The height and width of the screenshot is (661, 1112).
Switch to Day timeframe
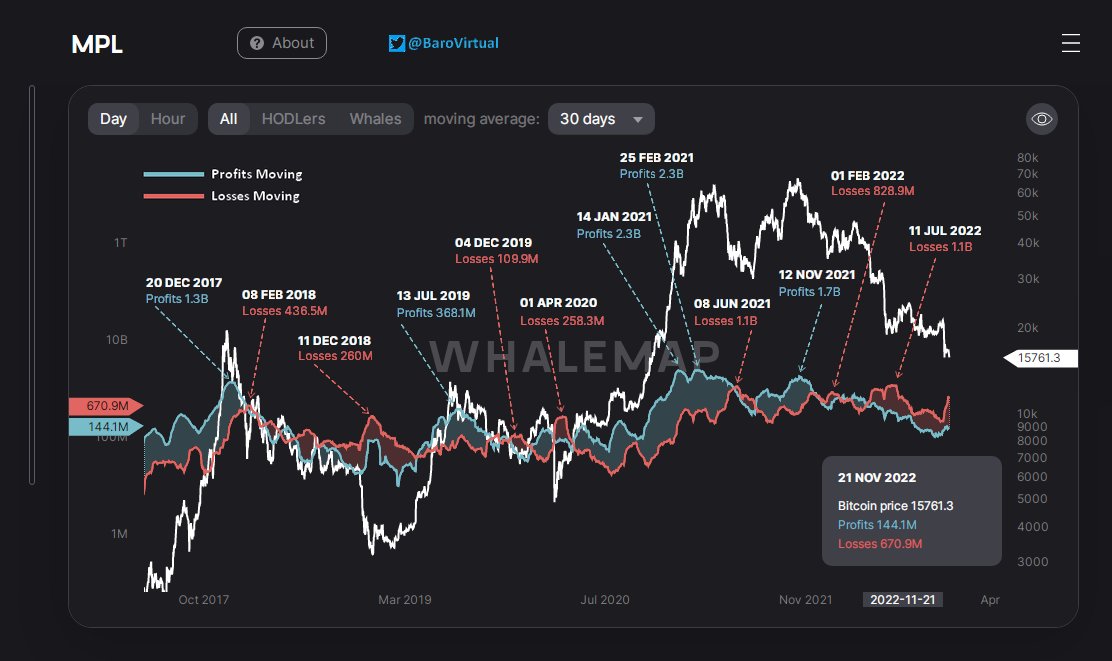point(114,119)
